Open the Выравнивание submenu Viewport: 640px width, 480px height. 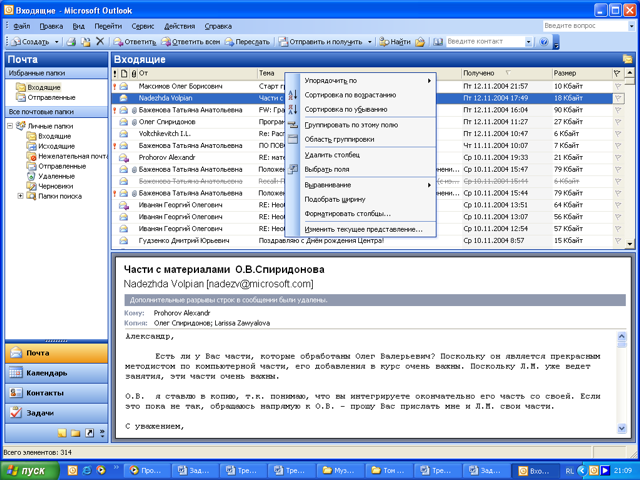tap(360, 185)
